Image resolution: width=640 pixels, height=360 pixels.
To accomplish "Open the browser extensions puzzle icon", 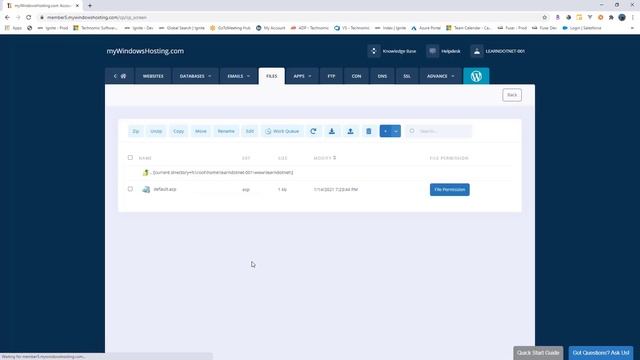I will click(611, 17).
